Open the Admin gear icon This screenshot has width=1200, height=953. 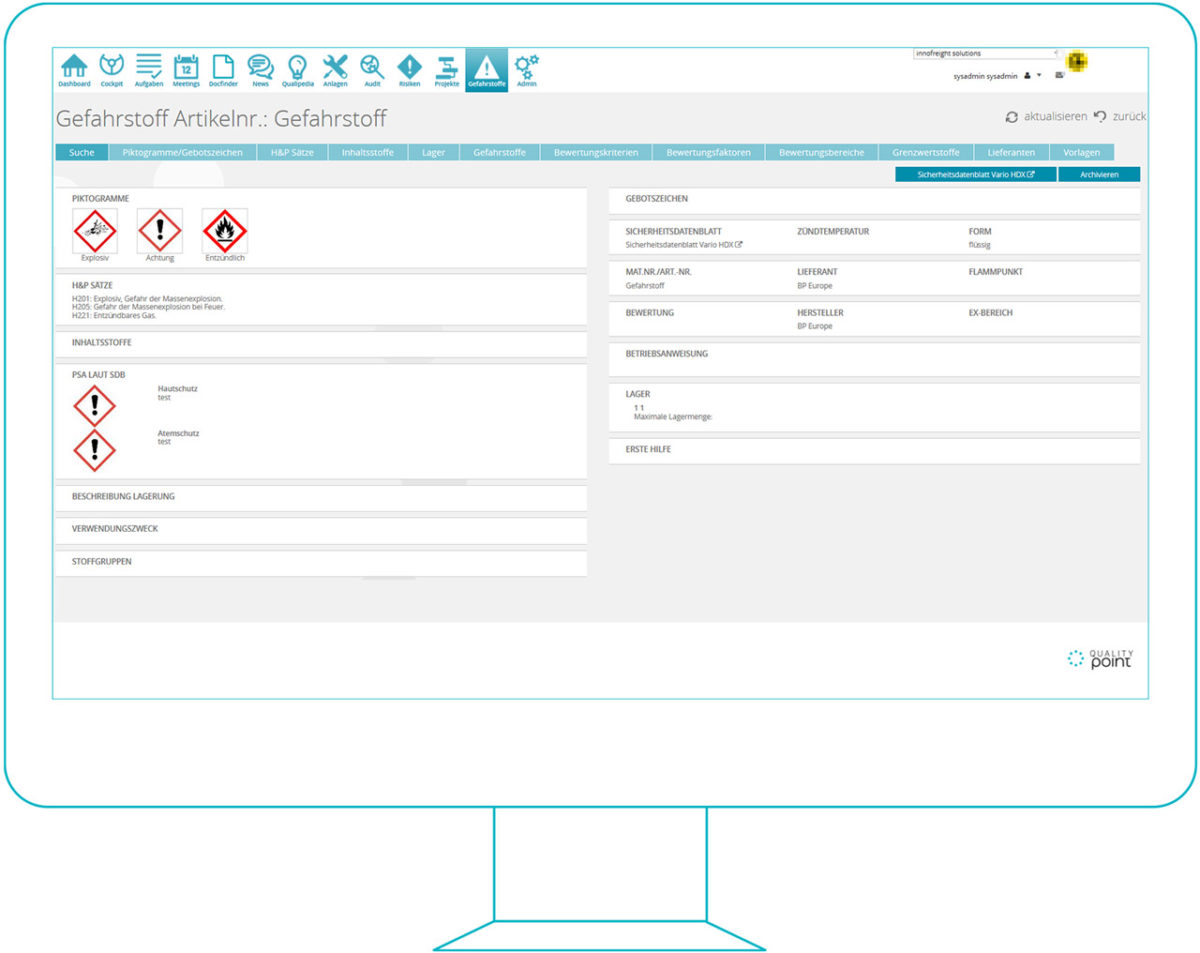pos(525,68)
